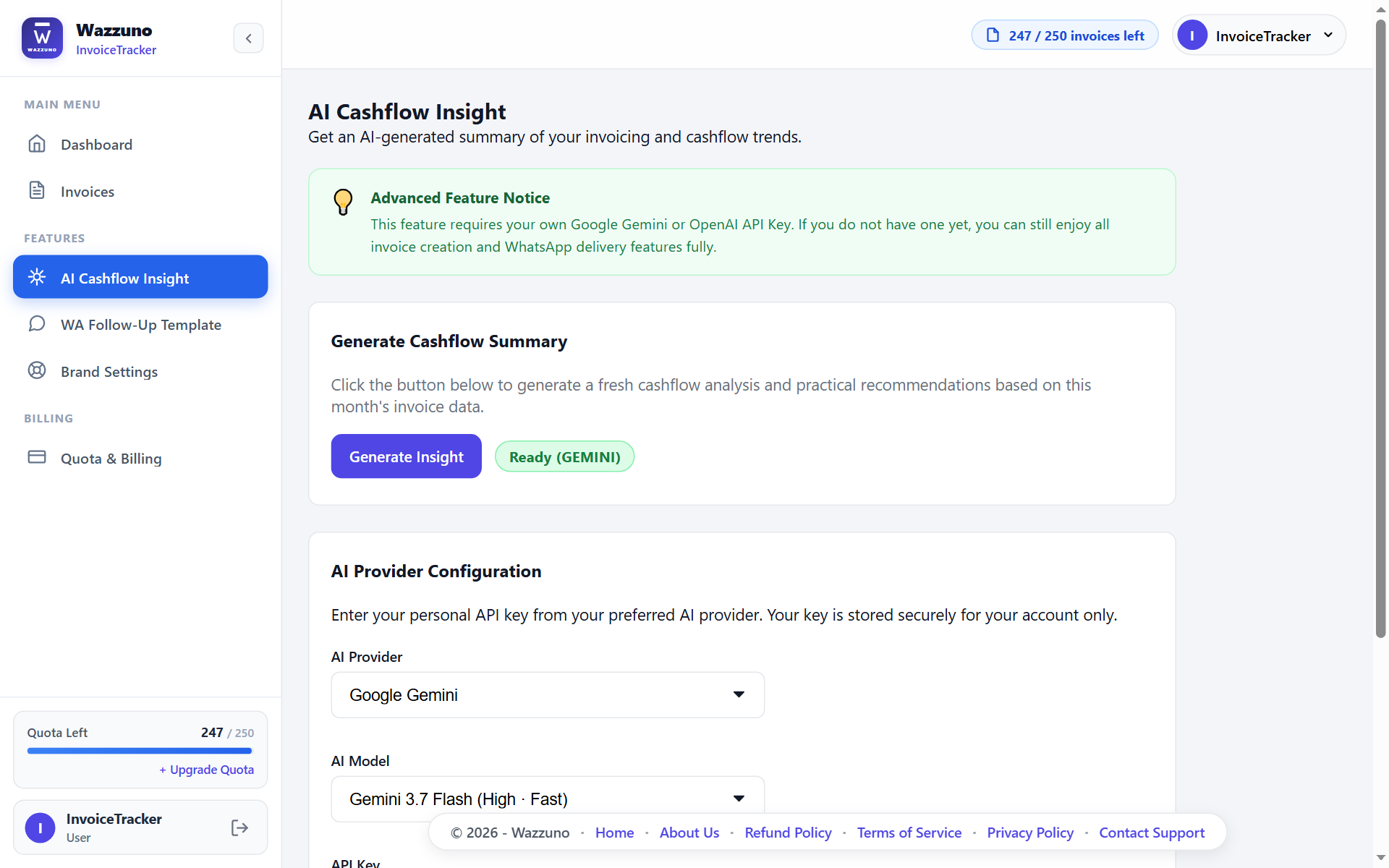Viewport: 1389px width, 868px height.
Task: Click the + Upgrade Quota link
Action: (206, 770)
